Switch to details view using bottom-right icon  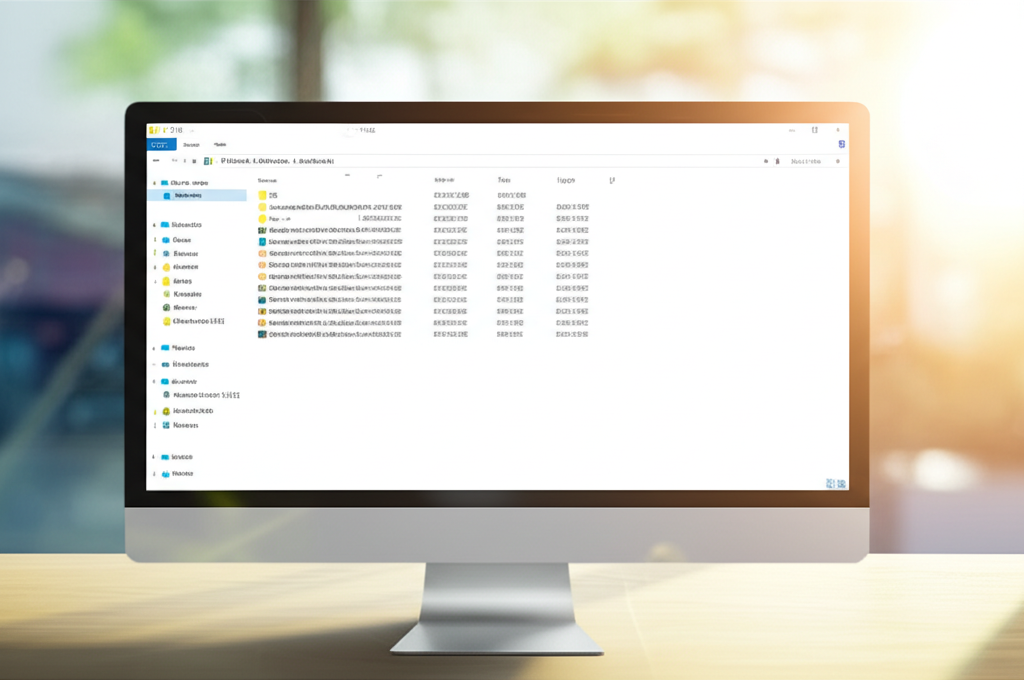pyautogui.click(x=830, y=483)
